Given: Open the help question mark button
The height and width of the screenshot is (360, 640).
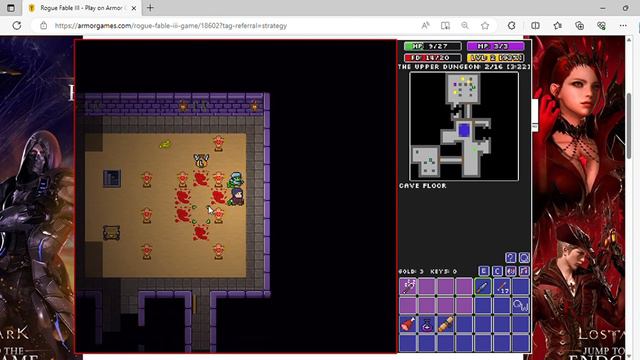Looking at the screenshot, I should click(x=510, y=258).
